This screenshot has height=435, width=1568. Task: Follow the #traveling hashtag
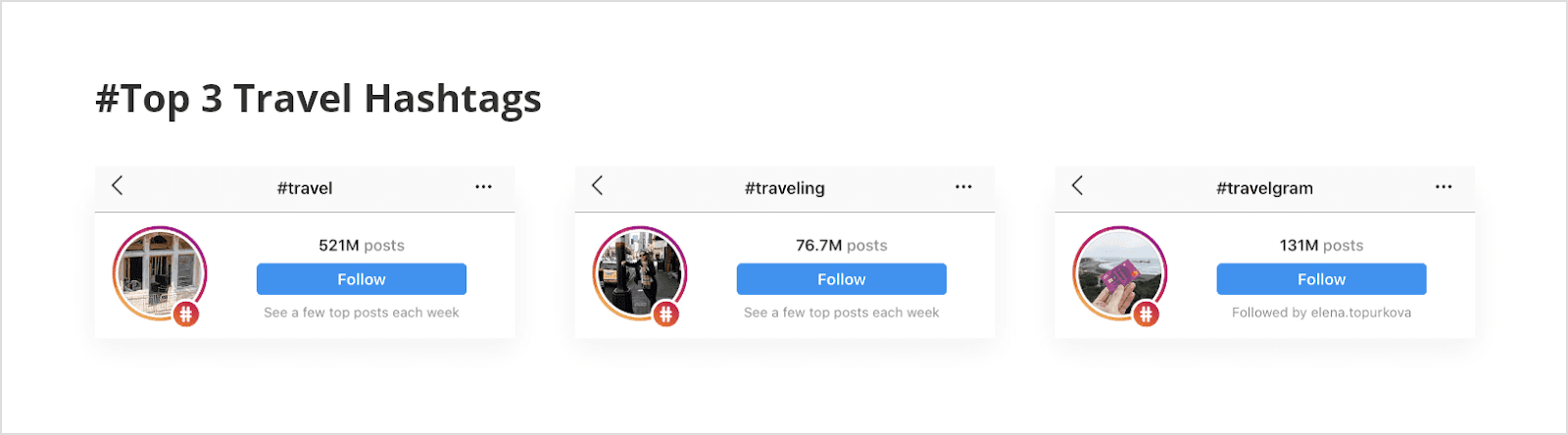842,279
